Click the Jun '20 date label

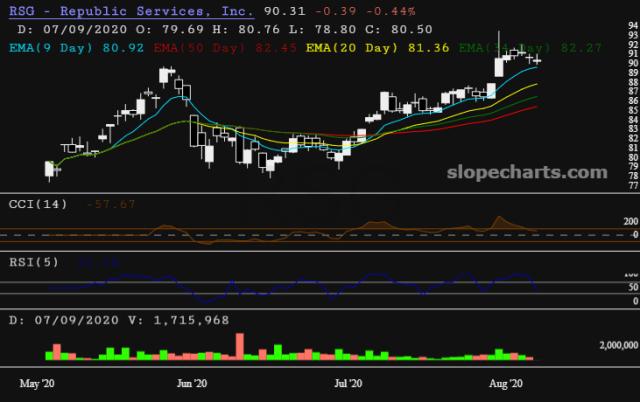[x=191, y=382]
